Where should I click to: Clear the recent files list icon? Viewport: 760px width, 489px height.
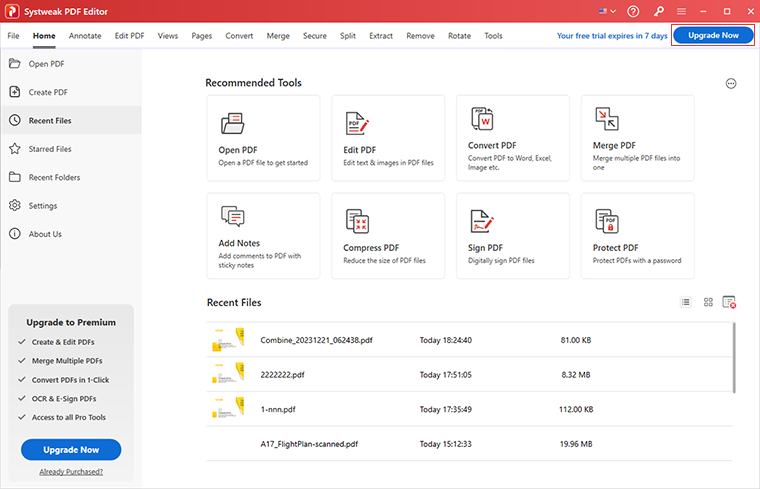click(x=729, y=302)
